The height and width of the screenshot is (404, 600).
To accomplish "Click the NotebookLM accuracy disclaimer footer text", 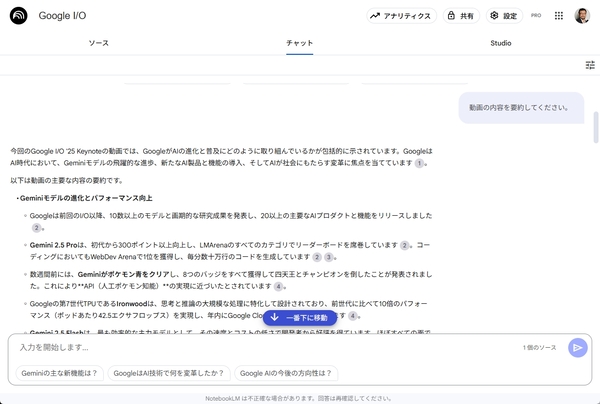I will click(x=298, y=398).
